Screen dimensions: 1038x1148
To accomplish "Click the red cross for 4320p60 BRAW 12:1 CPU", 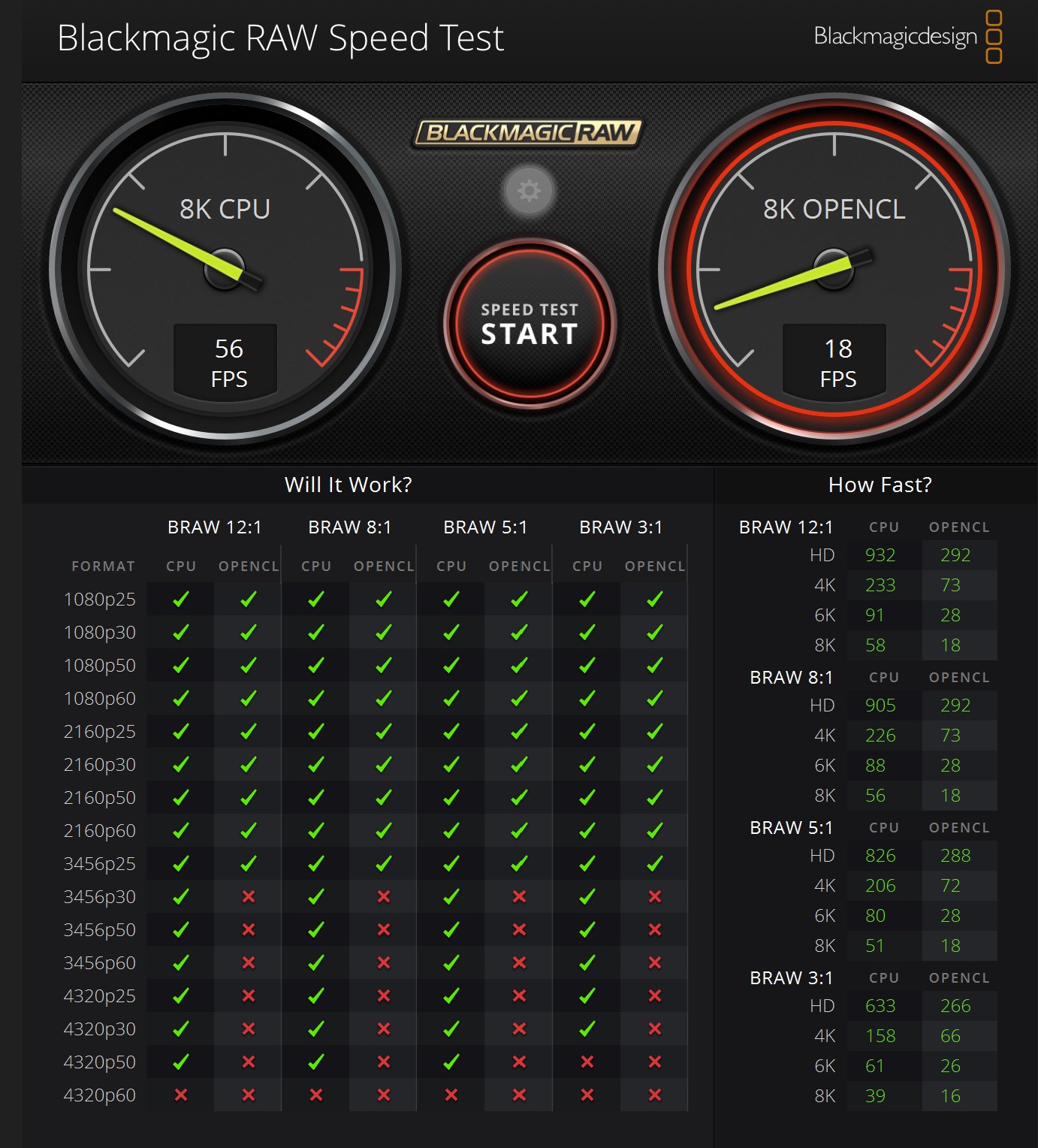I will (x=181, y=1095).
